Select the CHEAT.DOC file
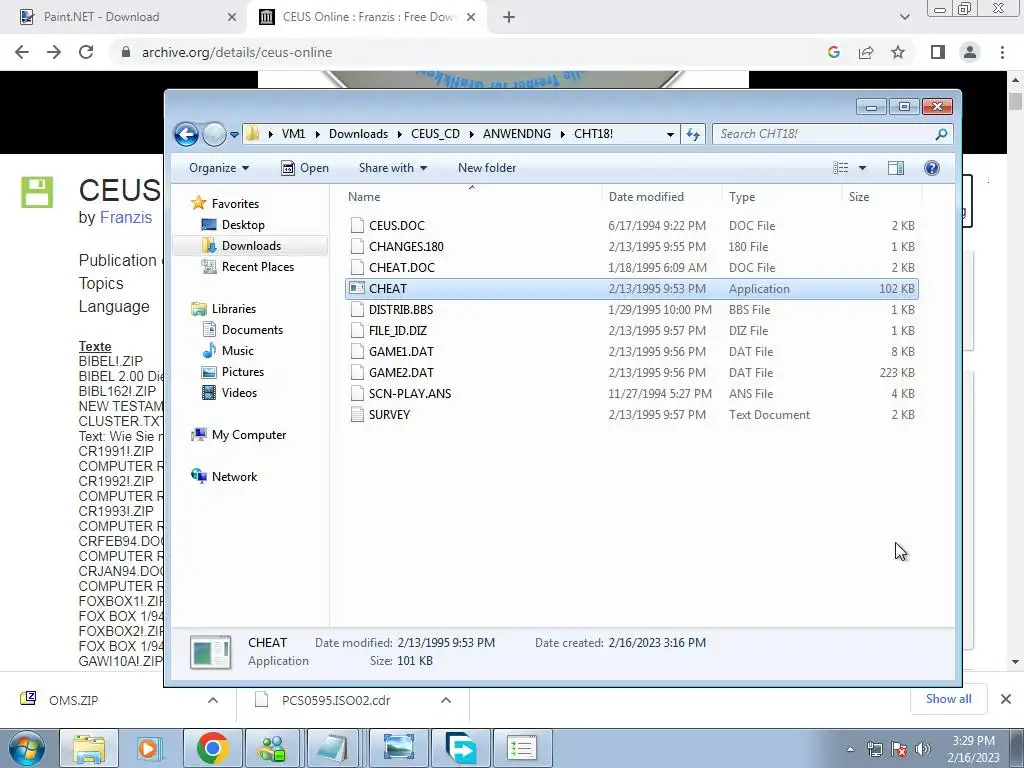The height and width of the screenshot is (768, 1024). [402, 267]
